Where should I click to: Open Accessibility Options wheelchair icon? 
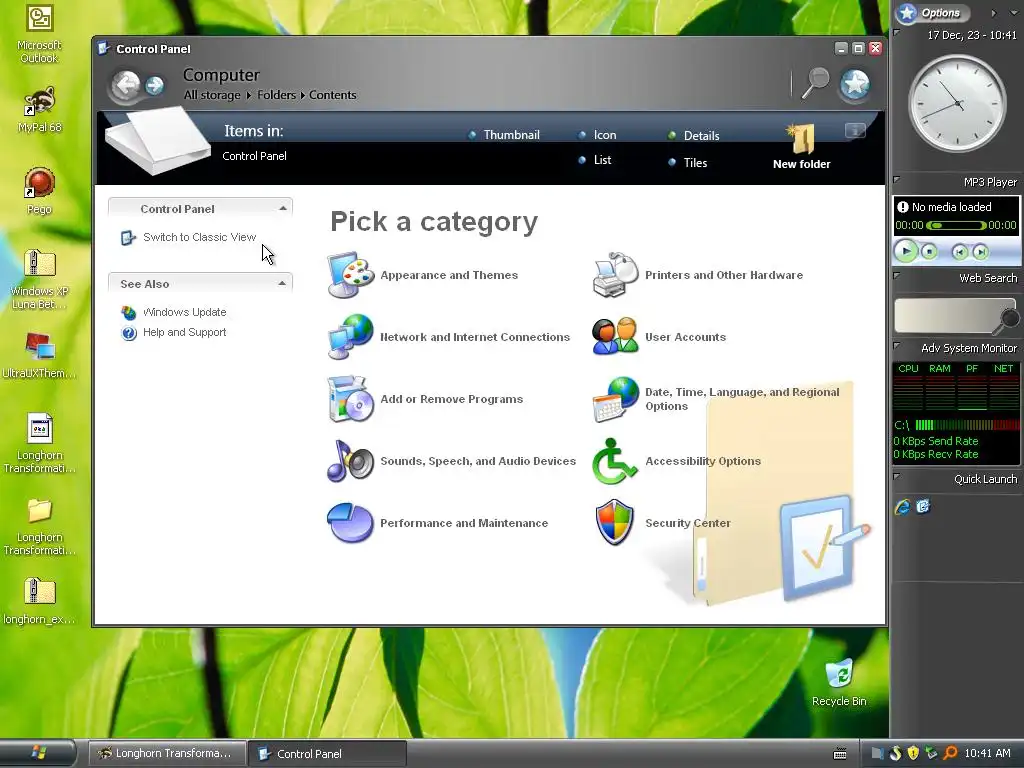click(x=615, y=461)
